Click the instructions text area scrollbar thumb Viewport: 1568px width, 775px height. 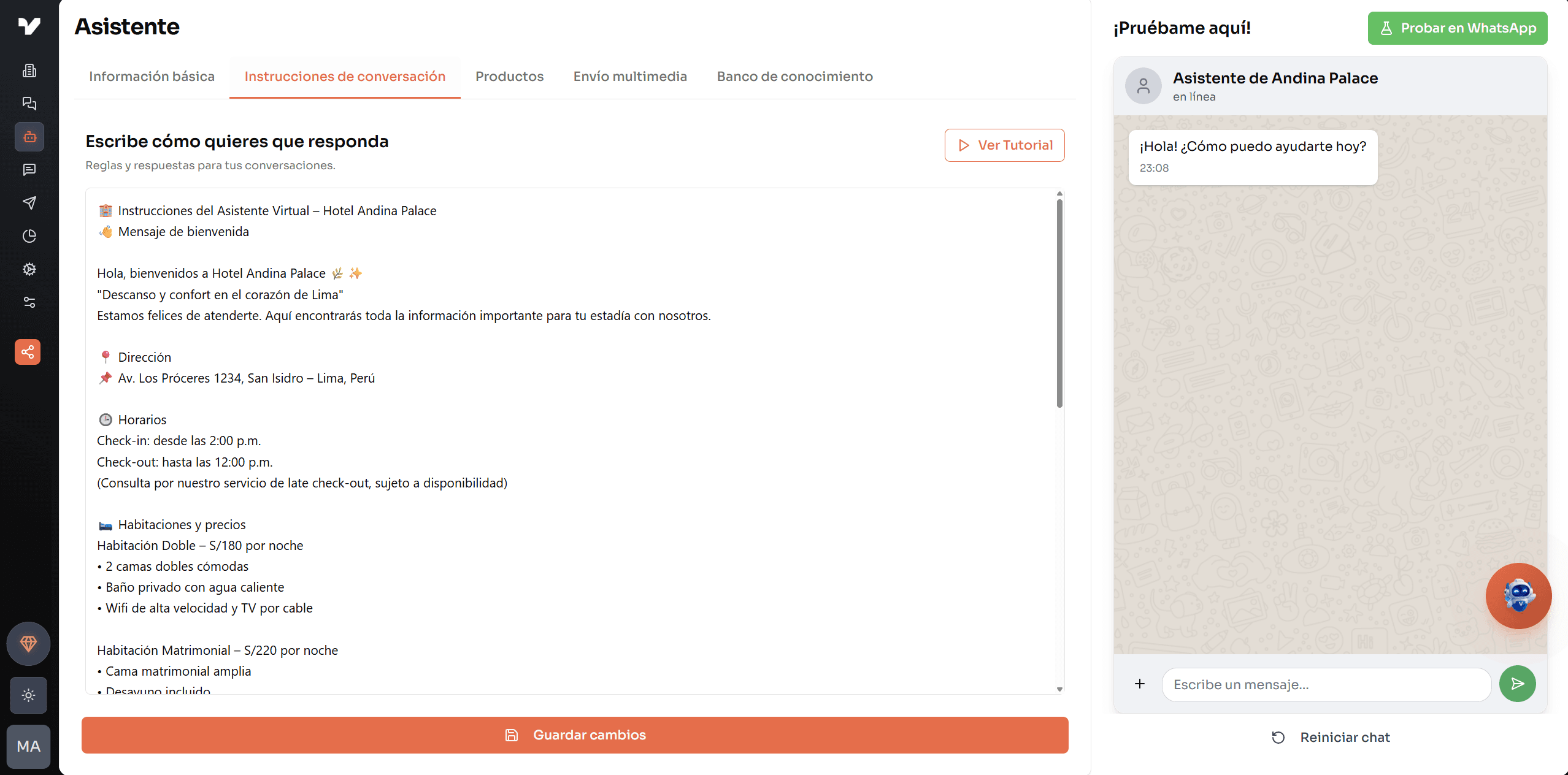coord(1059,304)
